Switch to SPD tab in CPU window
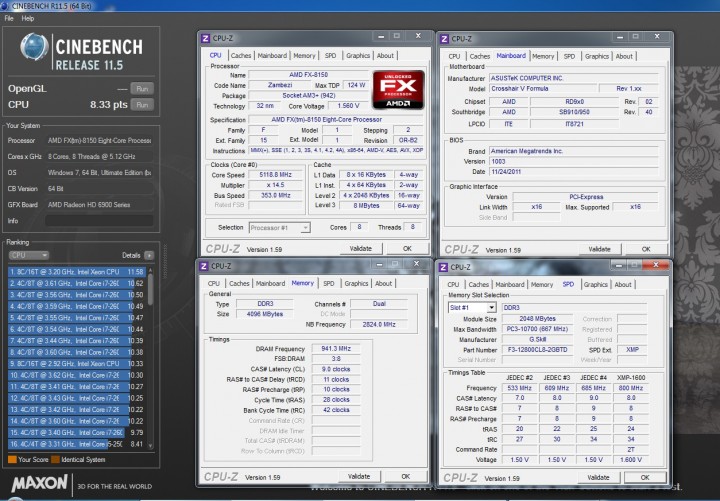This screenshot has width=720, height=501. tap(330, 56)
